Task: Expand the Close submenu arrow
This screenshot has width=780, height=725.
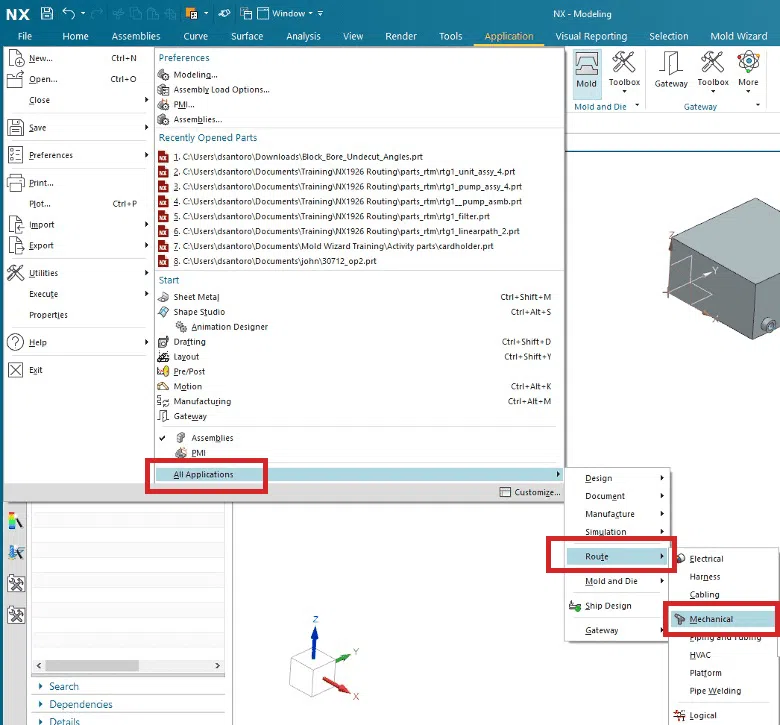Action: click(x=146, y=100)
